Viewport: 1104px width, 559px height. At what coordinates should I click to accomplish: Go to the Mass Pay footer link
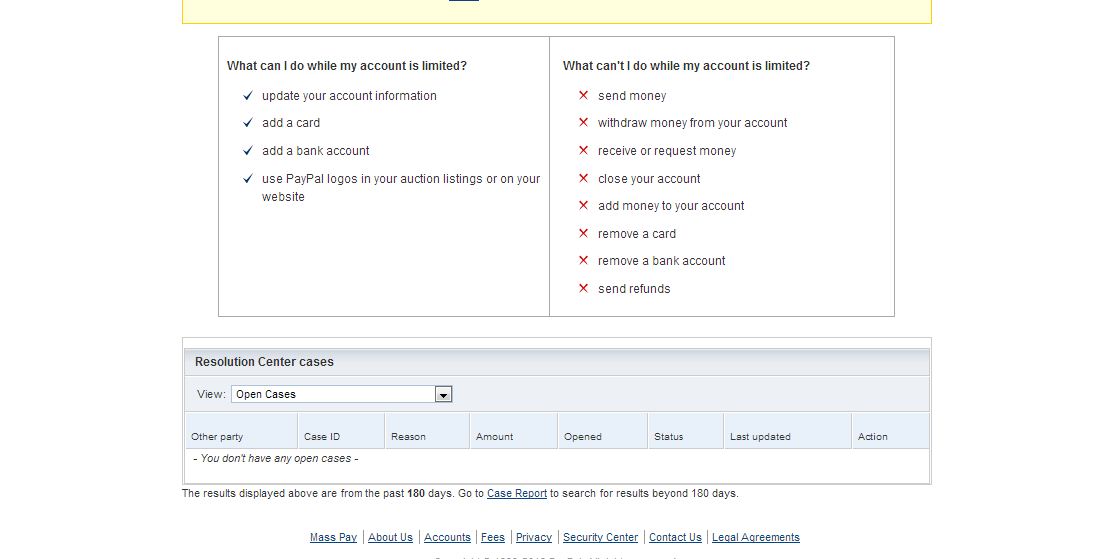pyautogui.click(x=333, y=537)
